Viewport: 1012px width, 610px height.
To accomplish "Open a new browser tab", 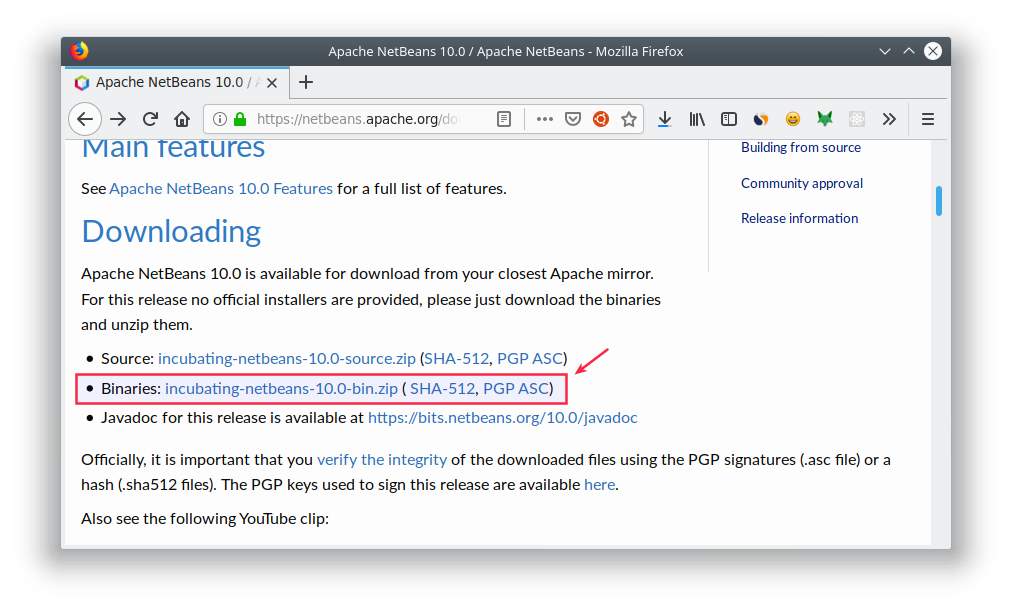I will pos(306,82).
